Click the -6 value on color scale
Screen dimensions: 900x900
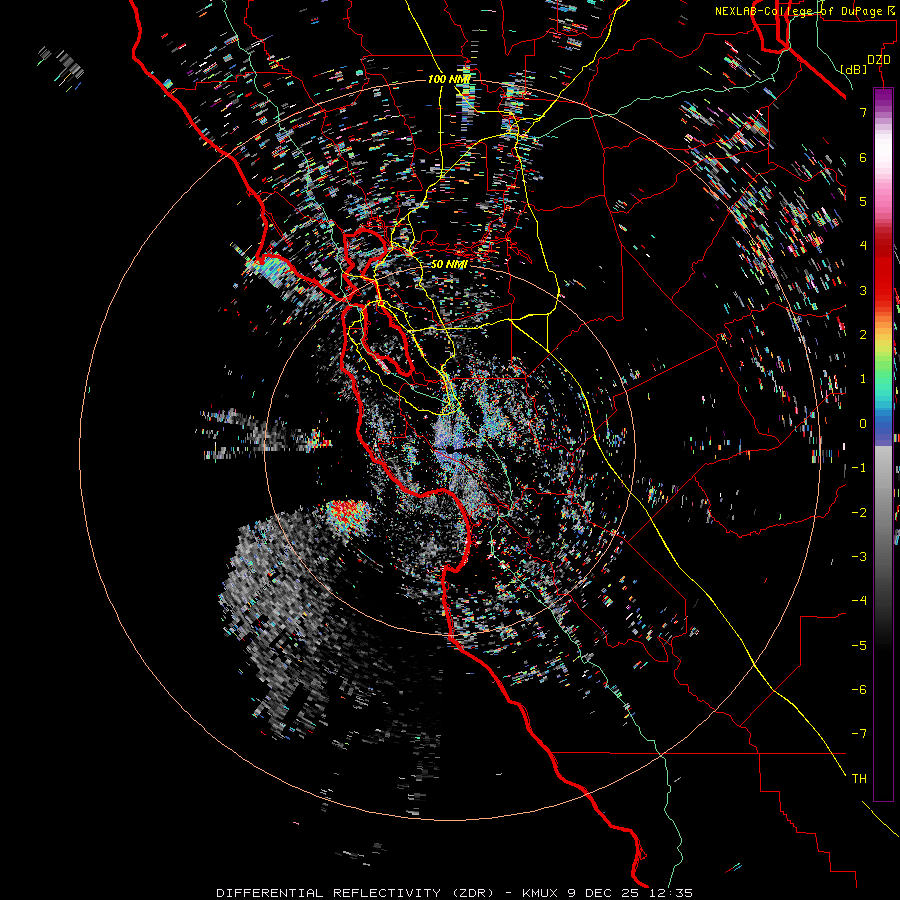(x=859, y=689)
